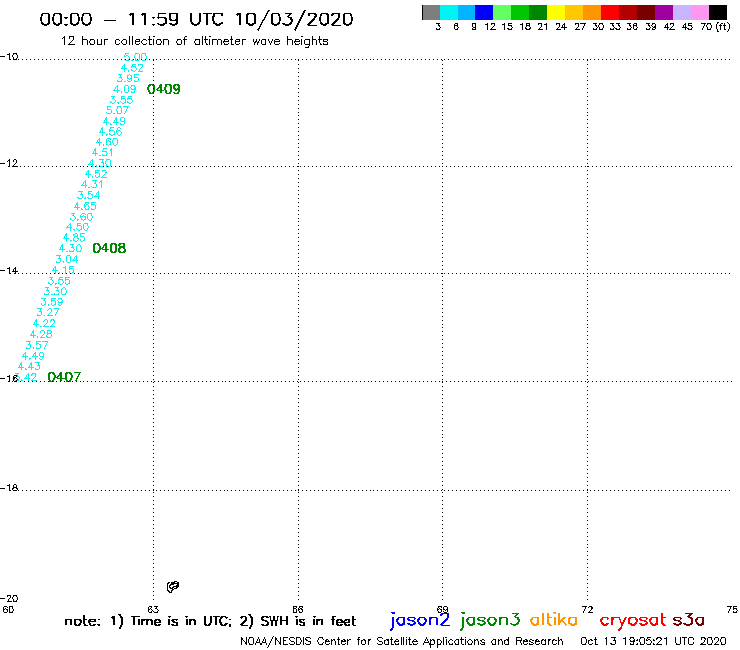Select the 0408 time stamp label
Screen dimensions: 740x650
click(x=109, y=248)
